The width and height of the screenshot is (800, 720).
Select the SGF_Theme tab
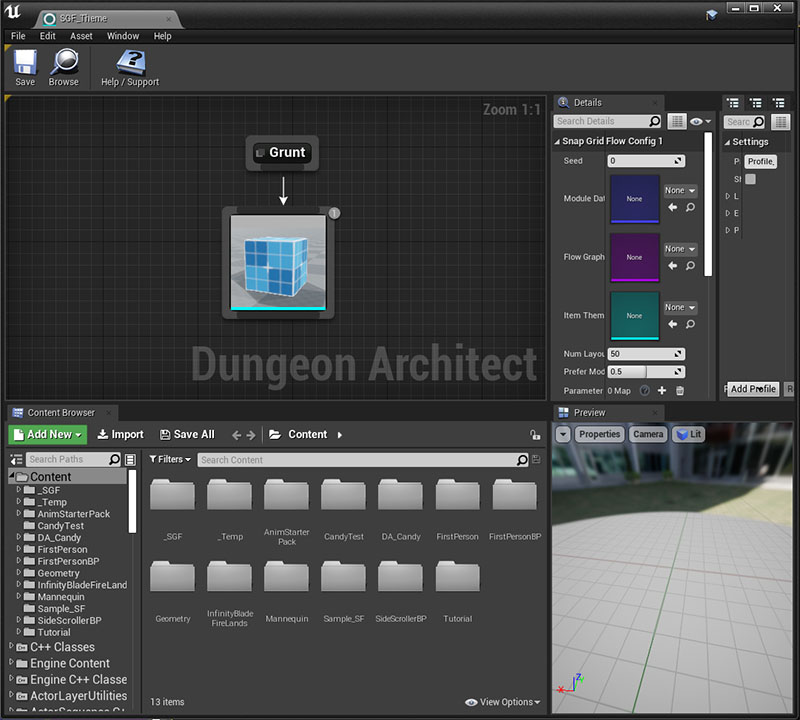point(107,19)
